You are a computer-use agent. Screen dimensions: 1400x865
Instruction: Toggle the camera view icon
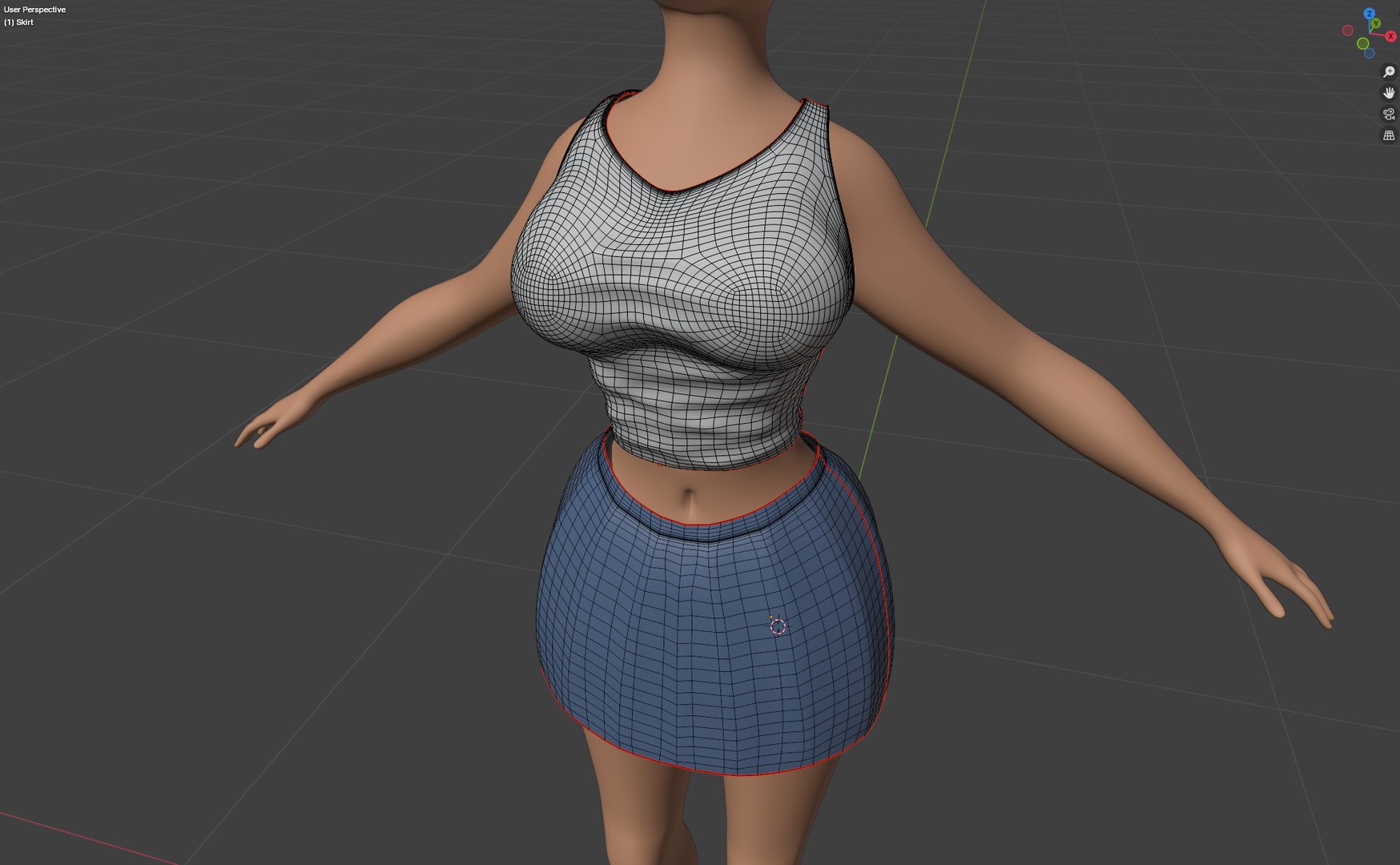point(1389,115)
